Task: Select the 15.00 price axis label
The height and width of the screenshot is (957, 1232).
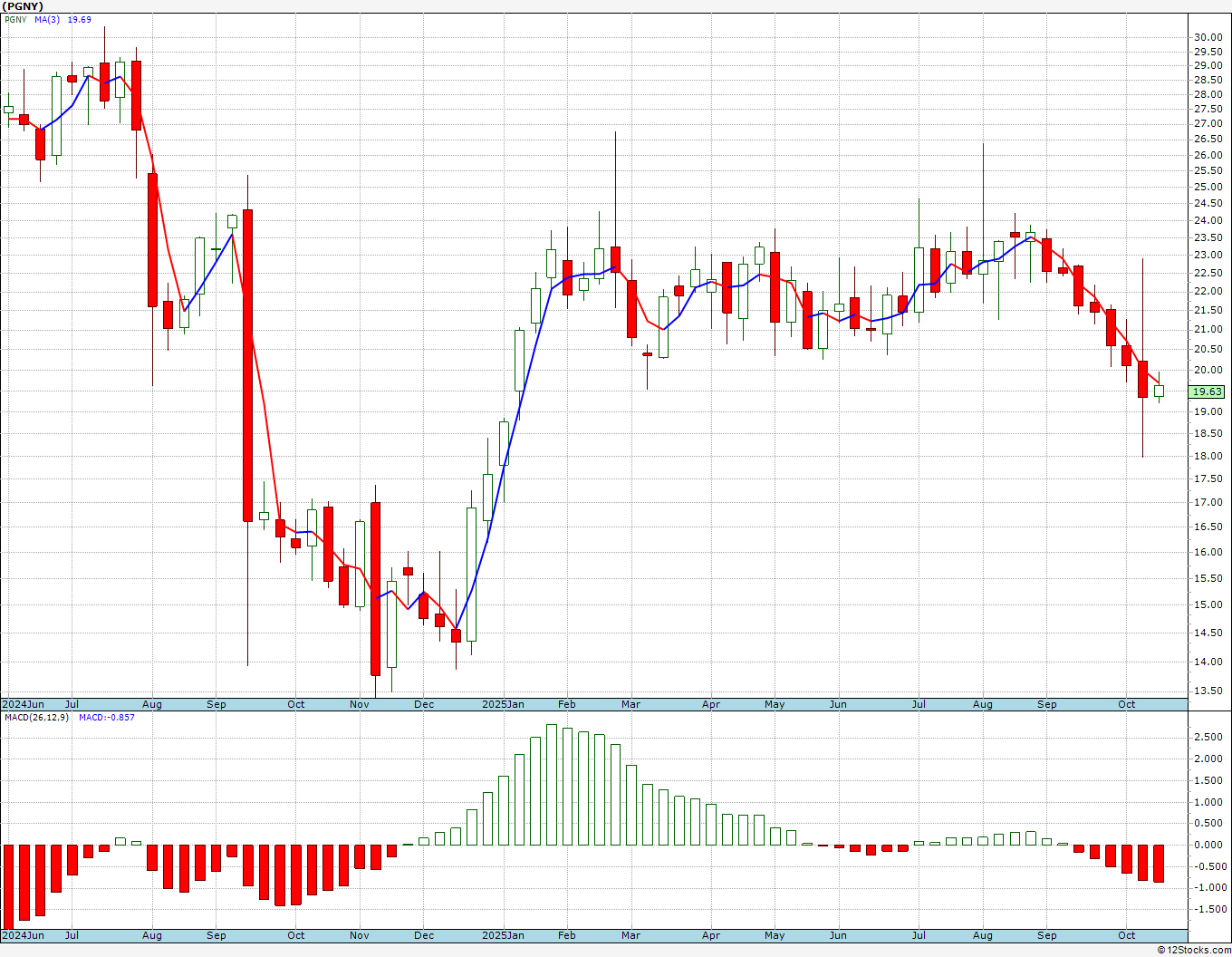Action: point(1208,604)
